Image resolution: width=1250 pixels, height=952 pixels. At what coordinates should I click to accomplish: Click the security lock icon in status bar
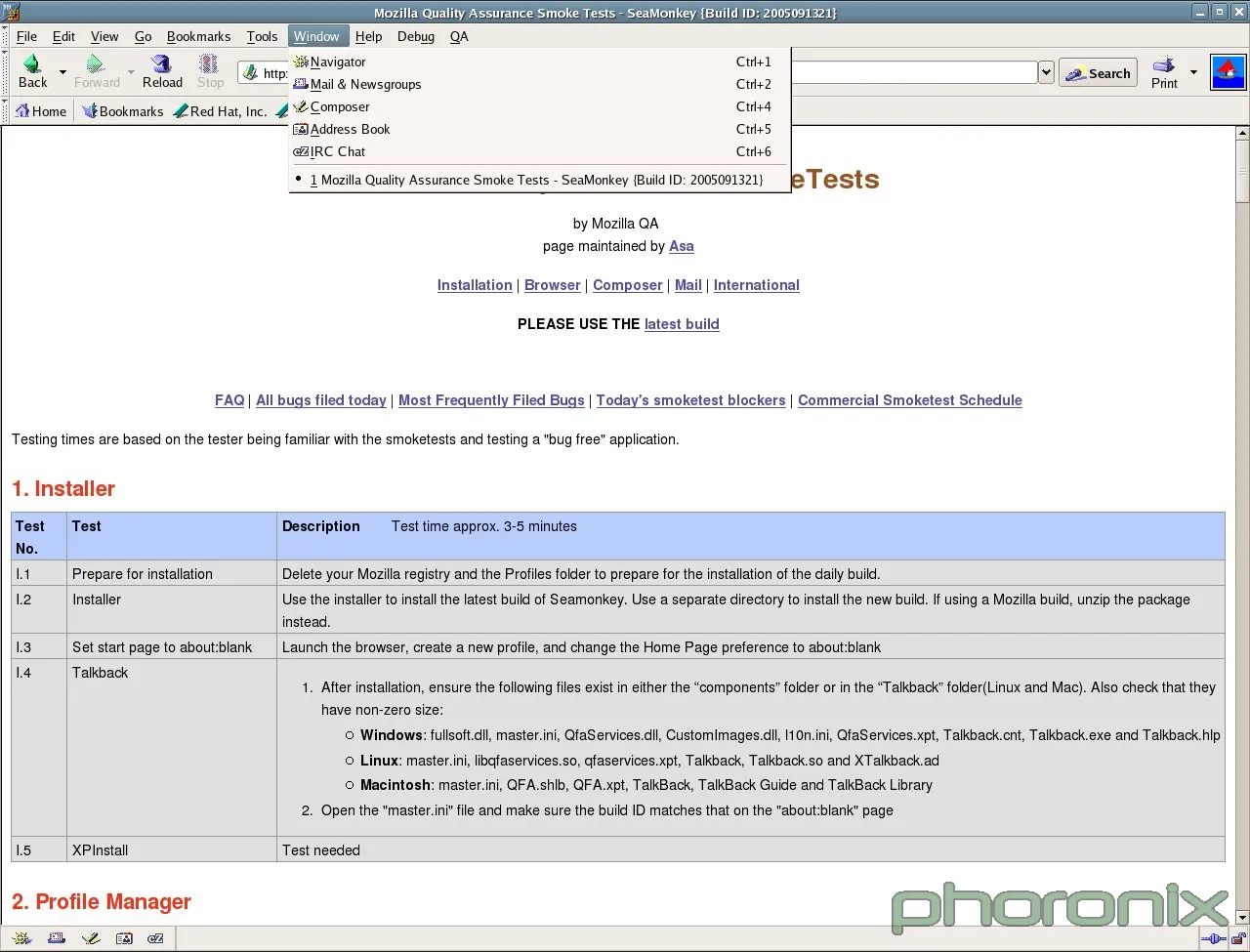click(1238, 939)
